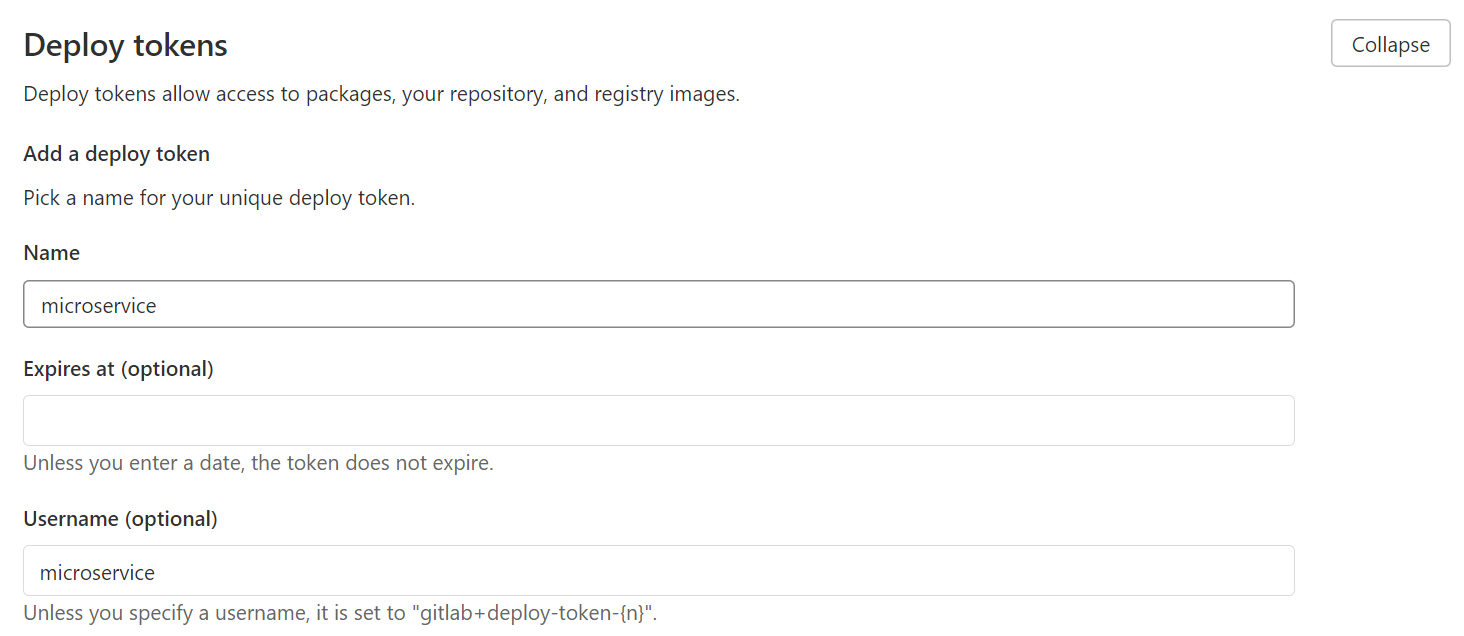The image size is (1464, 636).
Task: Click the Username (optional) label
Action: coord(120,519)
